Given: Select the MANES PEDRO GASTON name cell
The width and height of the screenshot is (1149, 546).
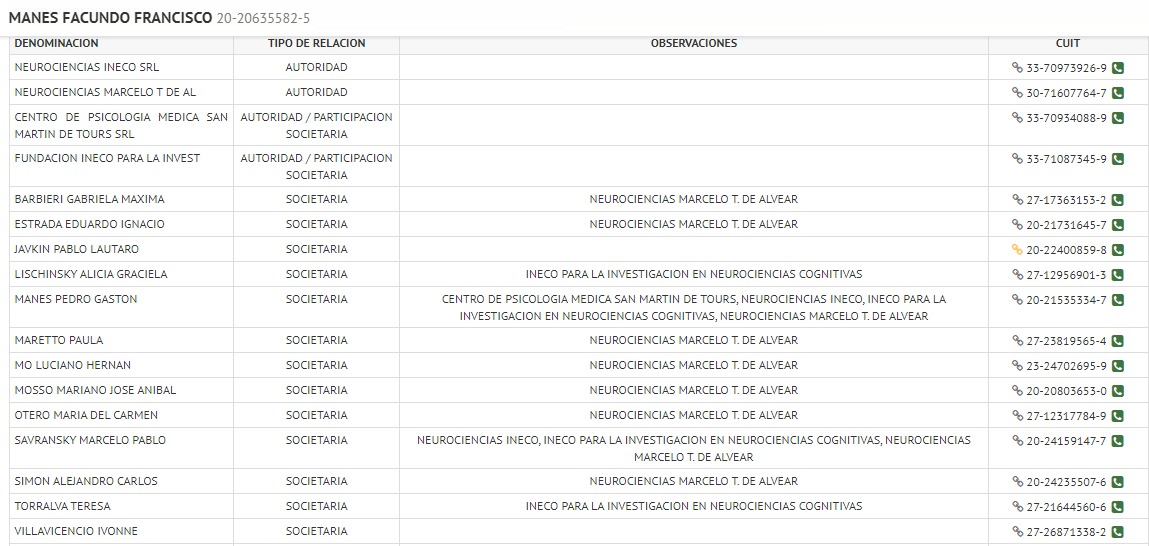Looking at the screenshot, I should tap(121, 307).
